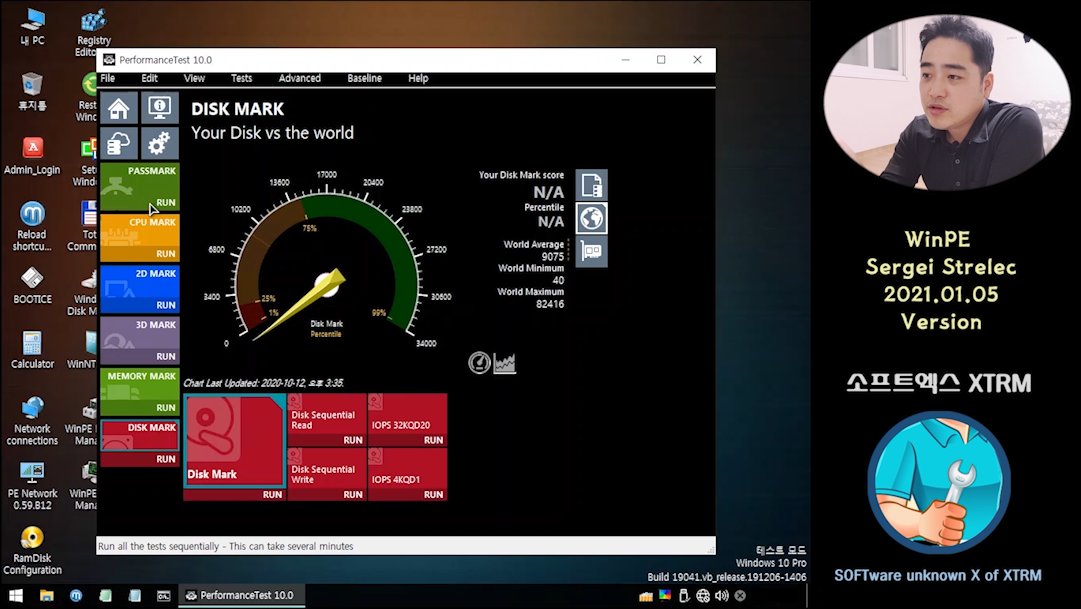
Task: Select the Disk Mark sidebar tile
Action: coord(140,435)
